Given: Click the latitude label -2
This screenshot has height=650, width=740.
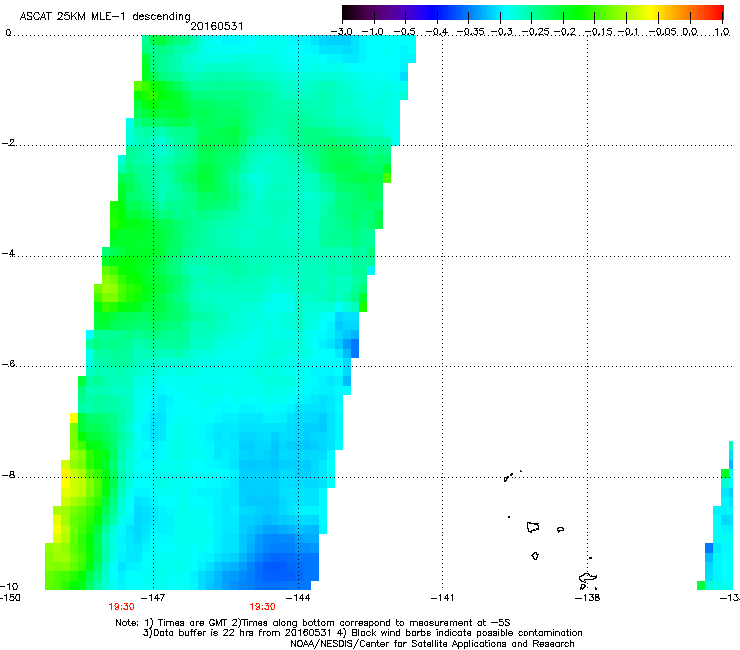Looking at the screenshot, I should click(8, 143).
